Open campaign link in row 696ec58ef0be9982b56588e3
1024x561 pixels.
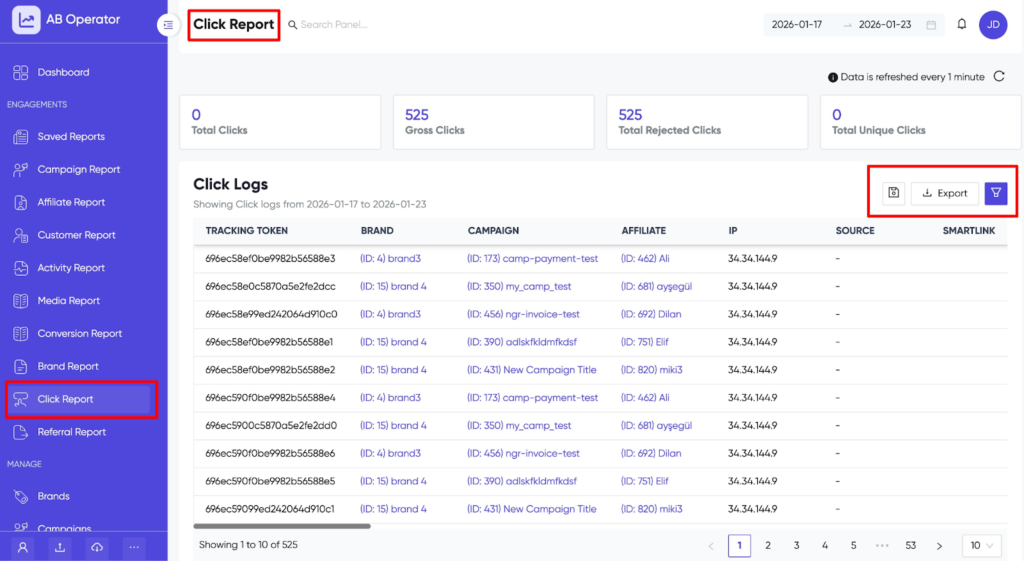(x=532, y=259)
